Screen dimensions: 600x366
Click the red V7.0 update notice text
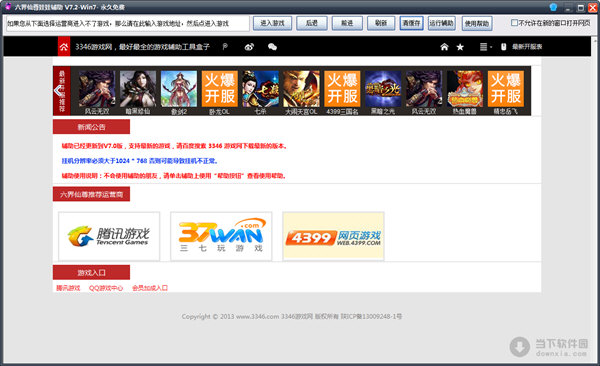174,146
